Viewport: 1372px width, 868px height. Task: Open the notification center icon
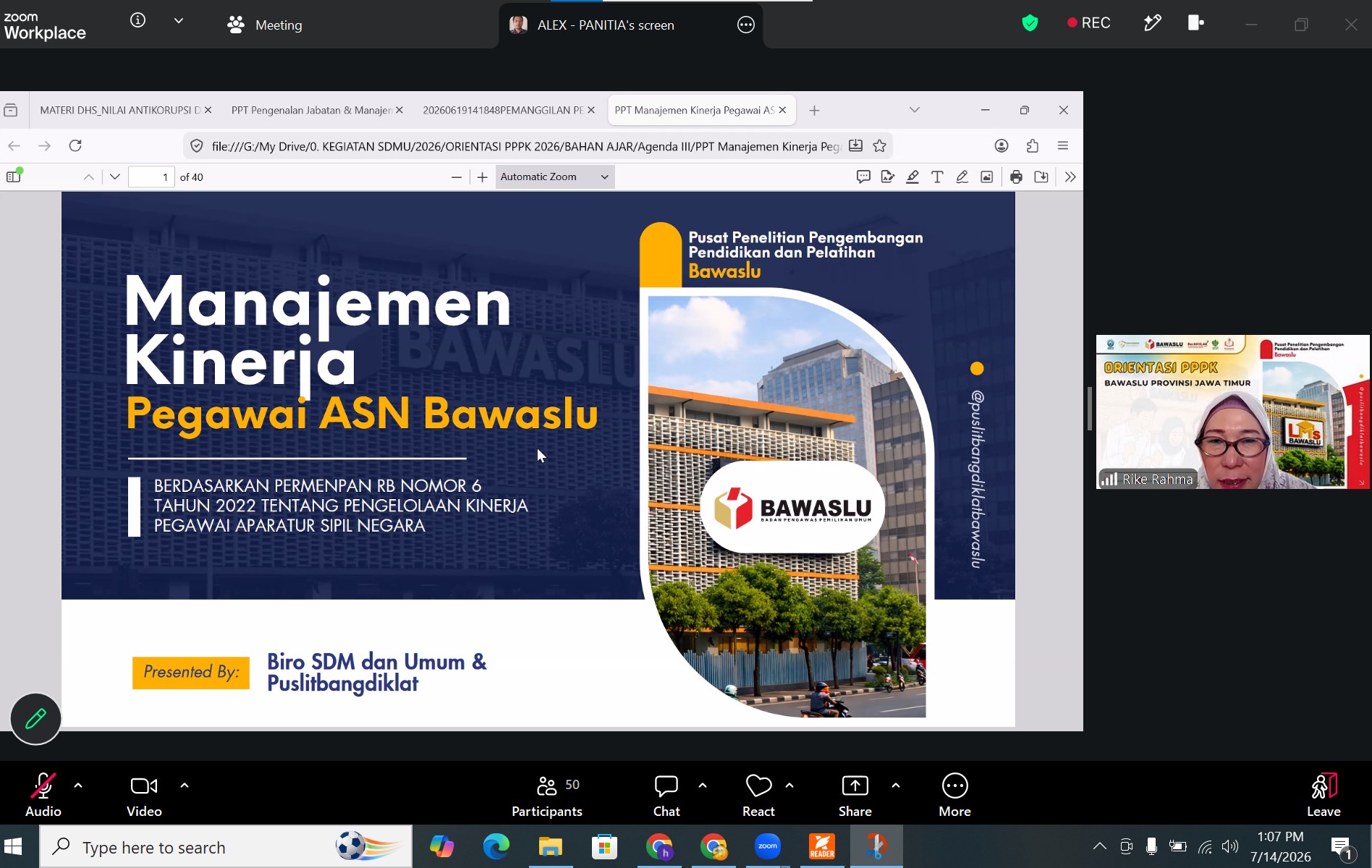click(1342, 848)
